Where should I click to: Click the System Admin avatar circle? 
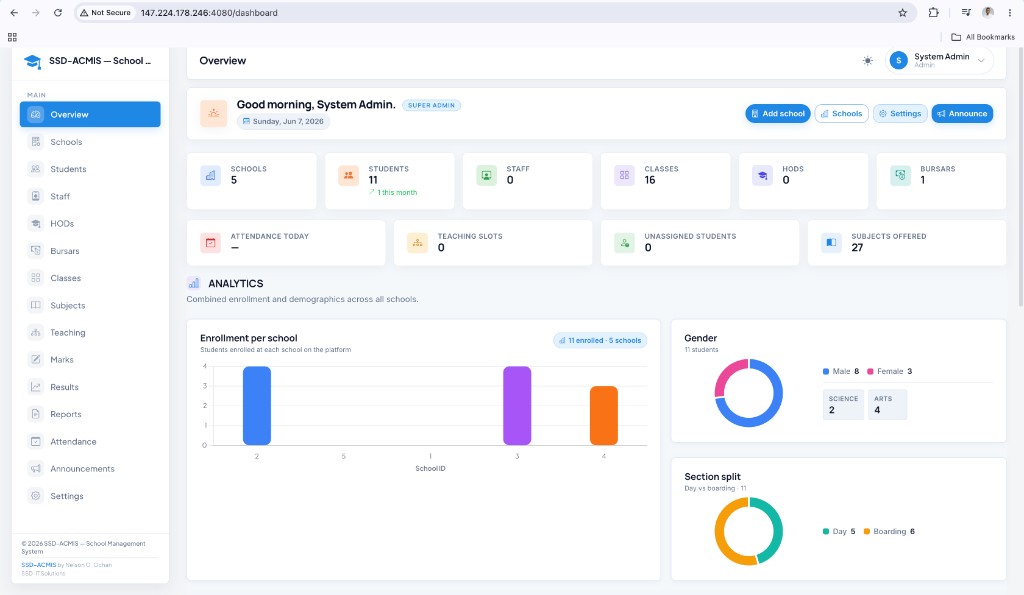coord(899,60)
